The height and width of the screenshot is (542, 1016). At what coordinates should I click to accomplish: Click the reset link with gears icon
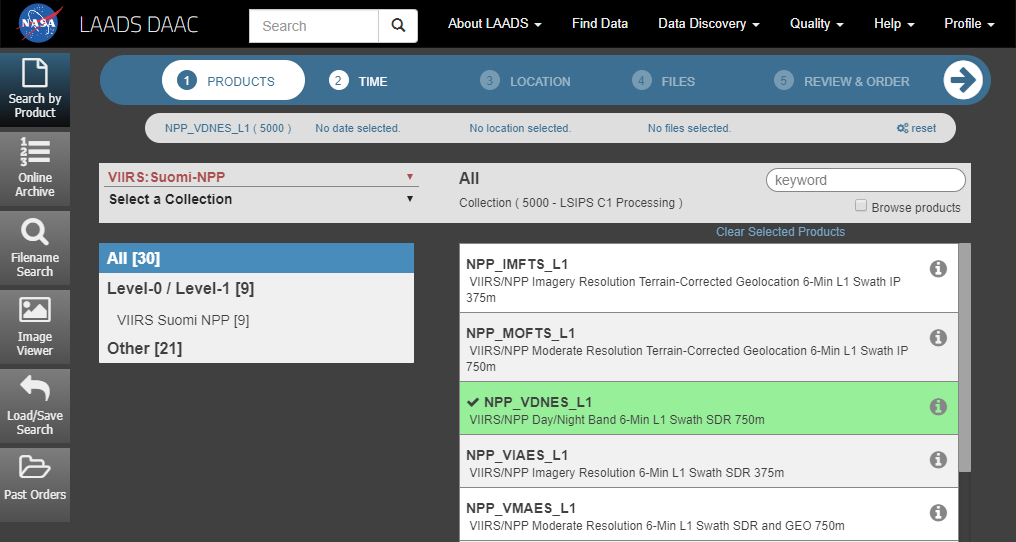pos(916,128)
